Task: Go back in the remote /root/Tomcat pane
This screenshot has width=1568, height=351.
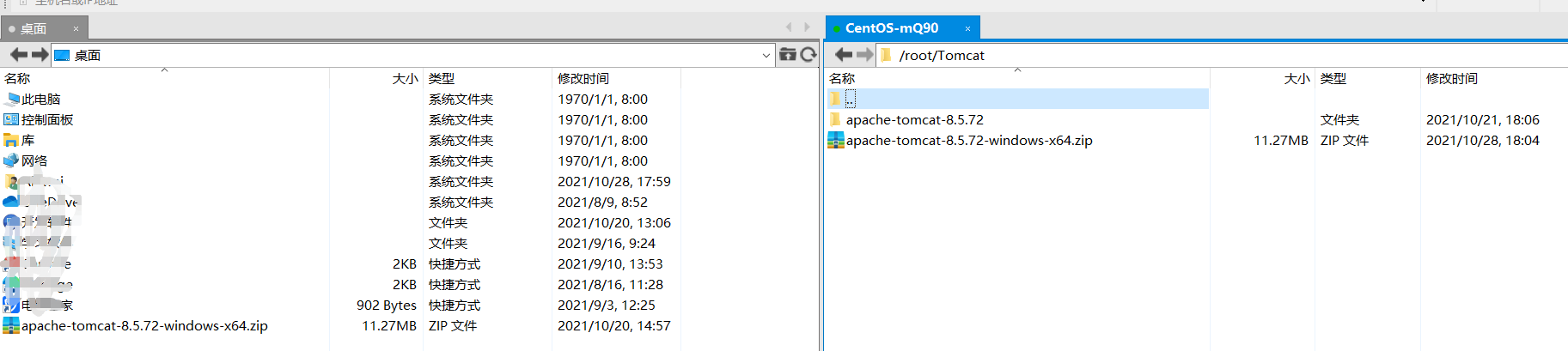Action: [x=844, y=55]
